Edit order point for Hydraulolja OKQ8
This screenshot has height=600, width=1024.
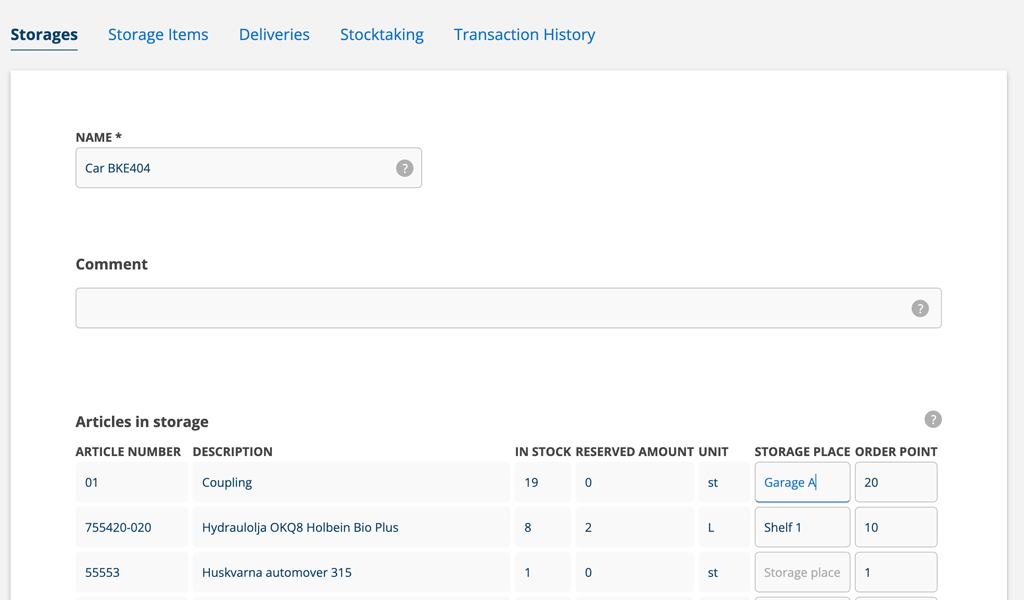(895, 527)
